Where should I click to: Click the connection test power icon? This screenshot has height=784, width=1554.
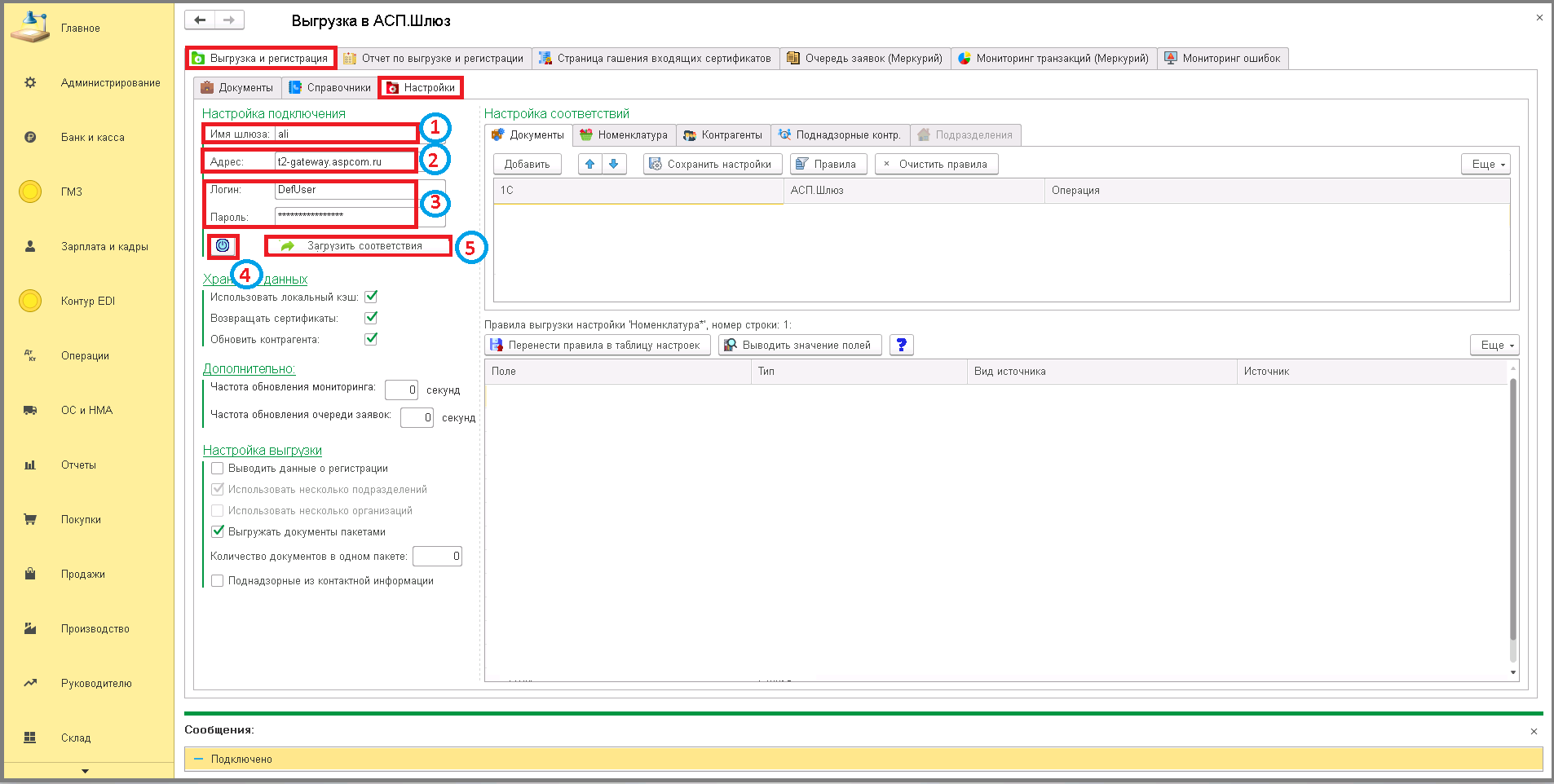[223, 245]
